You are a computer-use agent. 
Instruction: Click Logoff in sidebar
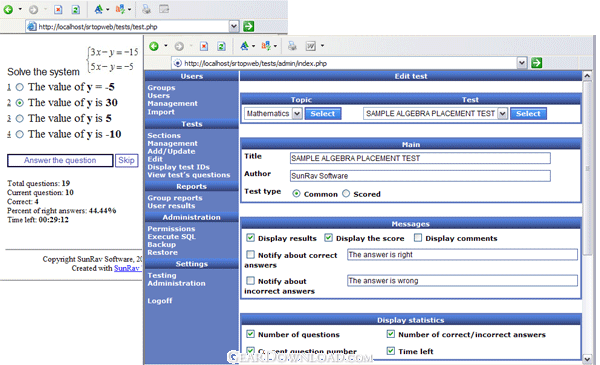pos(160,301)
